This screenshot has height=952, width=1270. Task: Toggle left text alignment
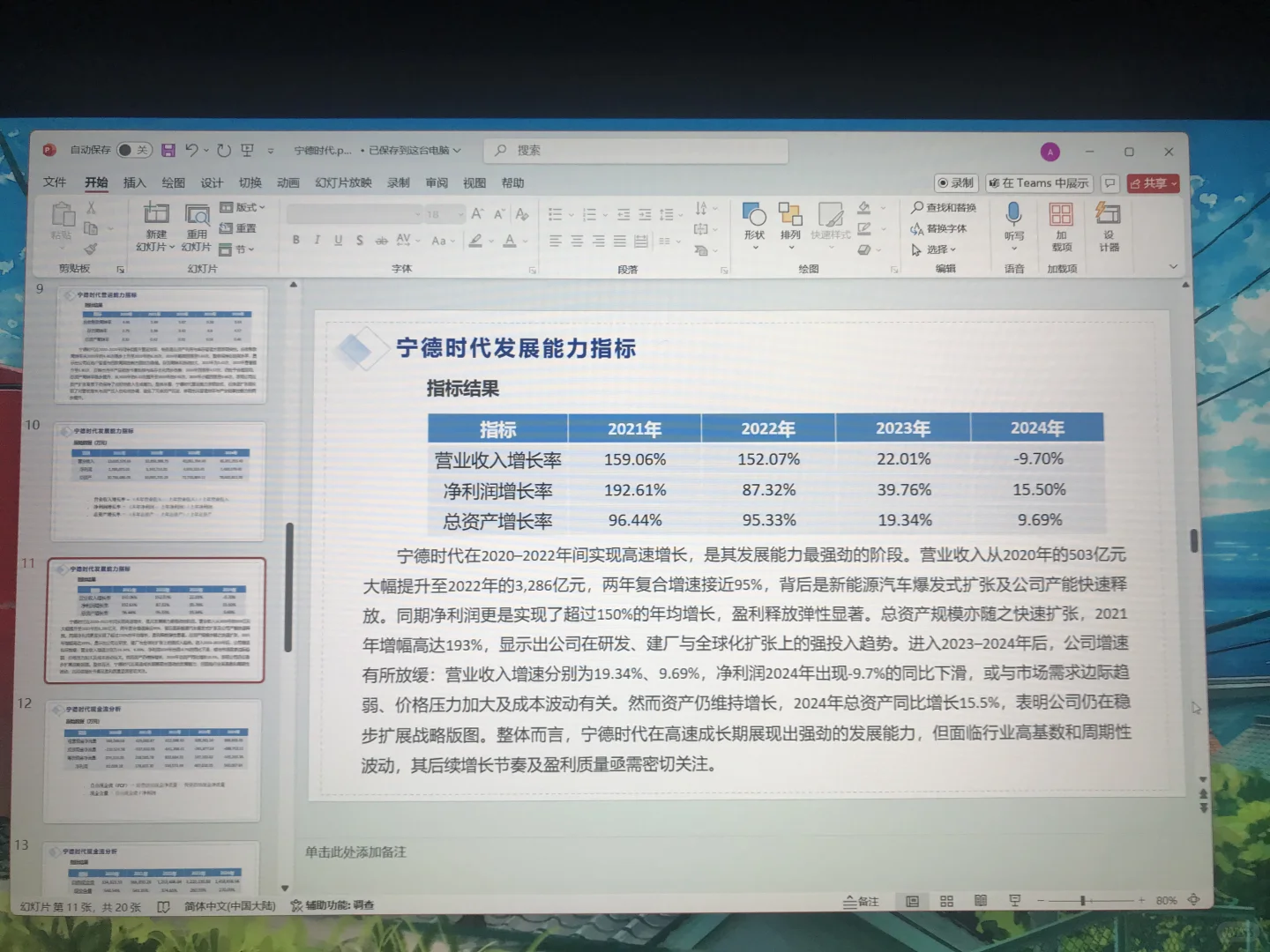tap(556, 241)
